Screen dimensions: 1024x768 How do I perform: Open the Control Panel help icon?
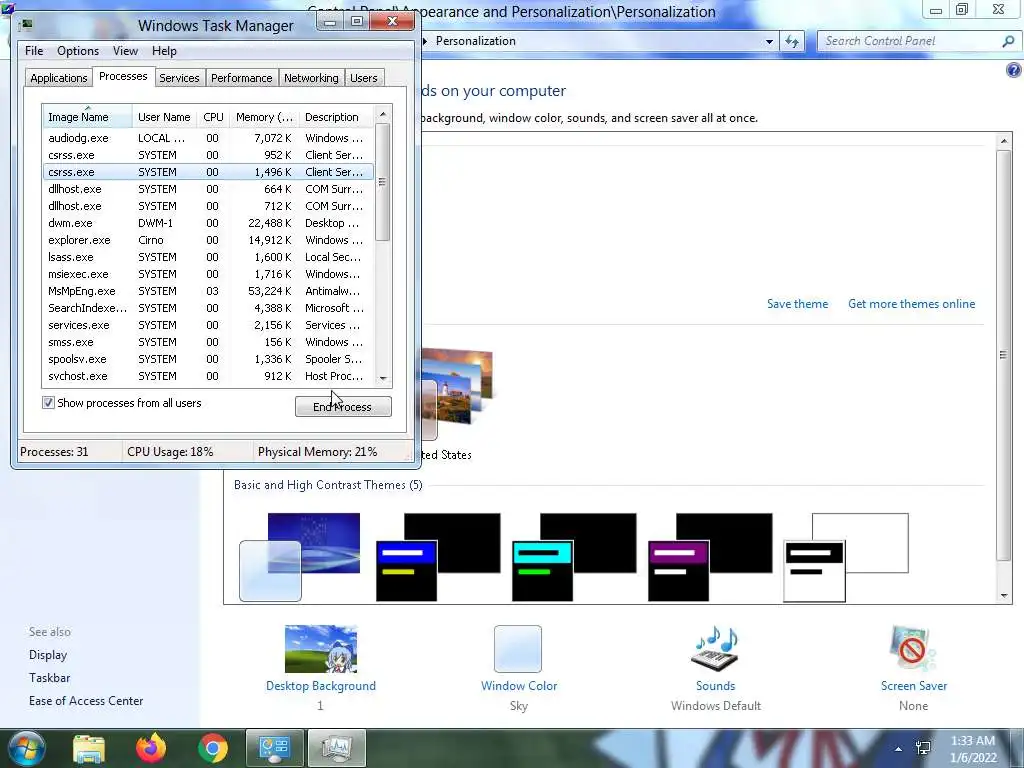(x=1014, y=71)
